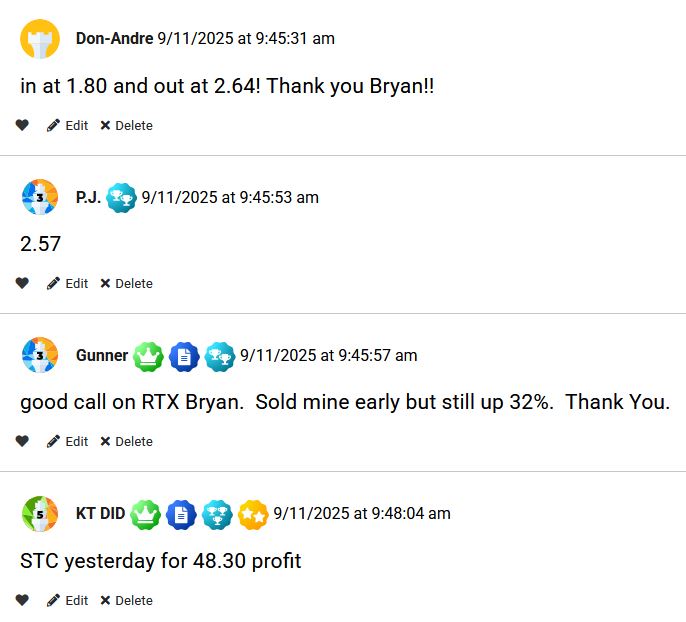The height and width of the screenshot is (622, 686).
Task: Delete Don-Andre's comment
Action: coord(127,126)
